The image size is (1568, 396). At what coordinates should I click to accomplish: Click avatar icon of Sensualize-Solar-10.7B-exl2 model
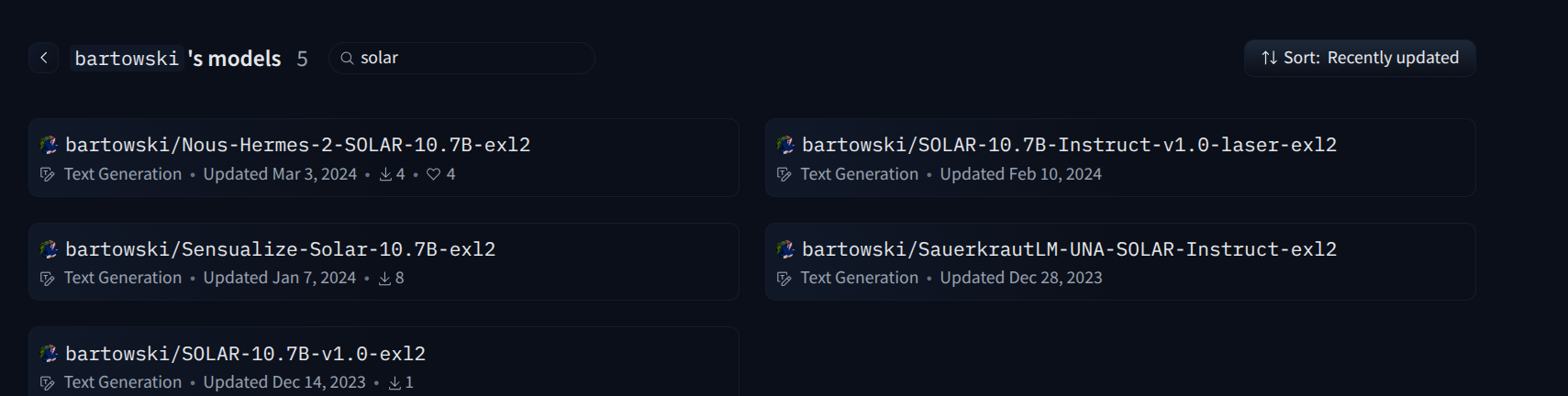(x=49, y=249)
